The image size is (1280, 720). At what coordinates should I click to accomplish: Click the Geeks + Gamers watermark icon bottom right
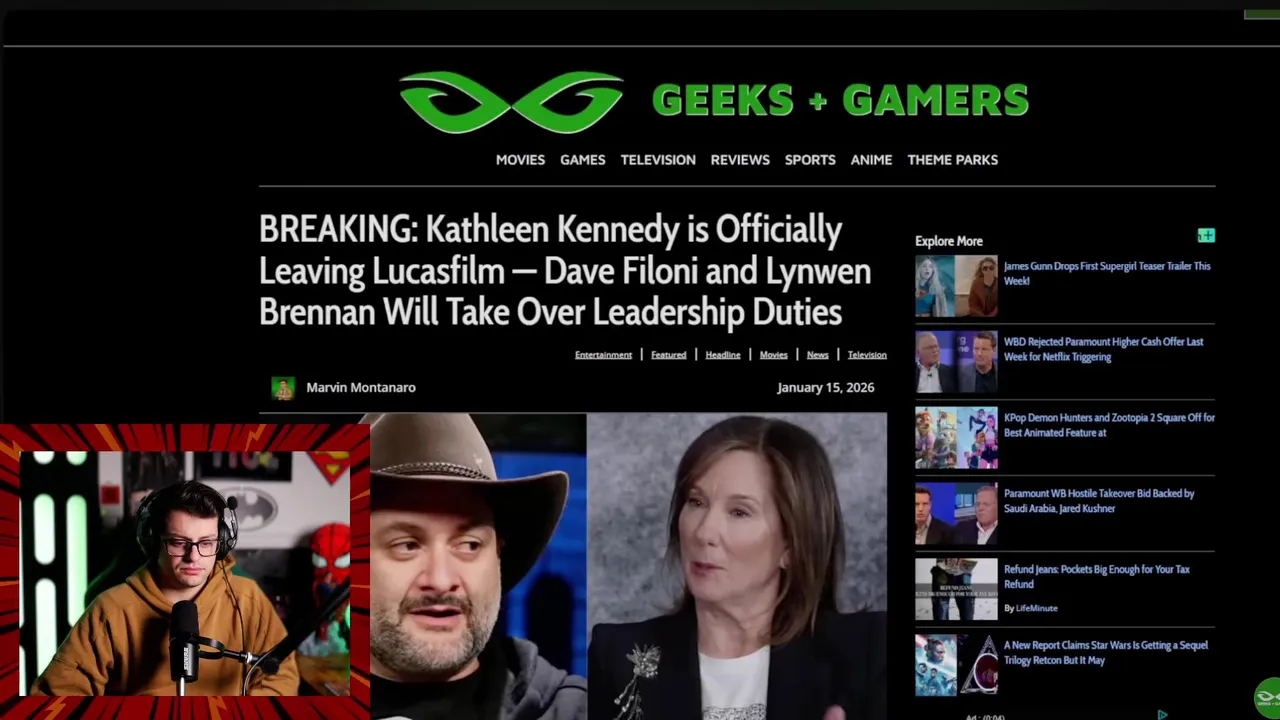pyautogui.click(x=1267, y=697)
